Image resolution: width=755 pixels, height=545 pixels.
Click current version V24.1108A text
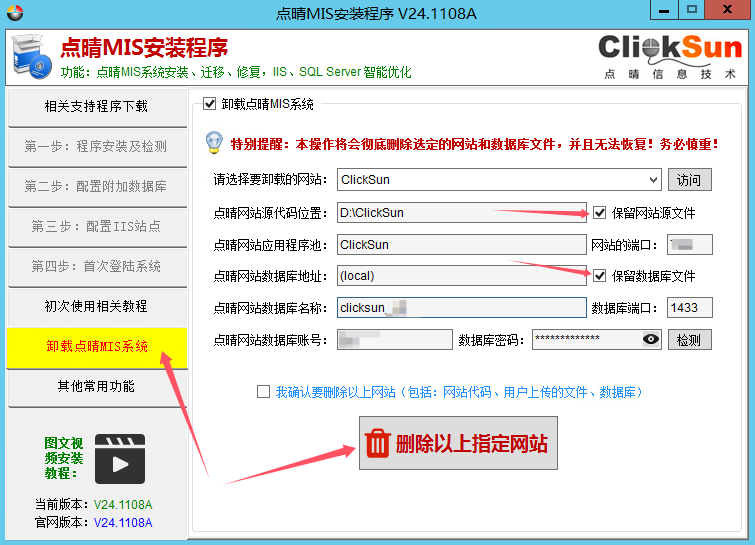click(123, 505)
